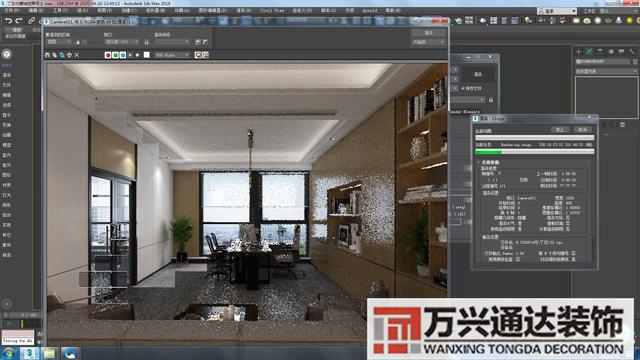Open Environment and Effects icon in frame window

205,42
